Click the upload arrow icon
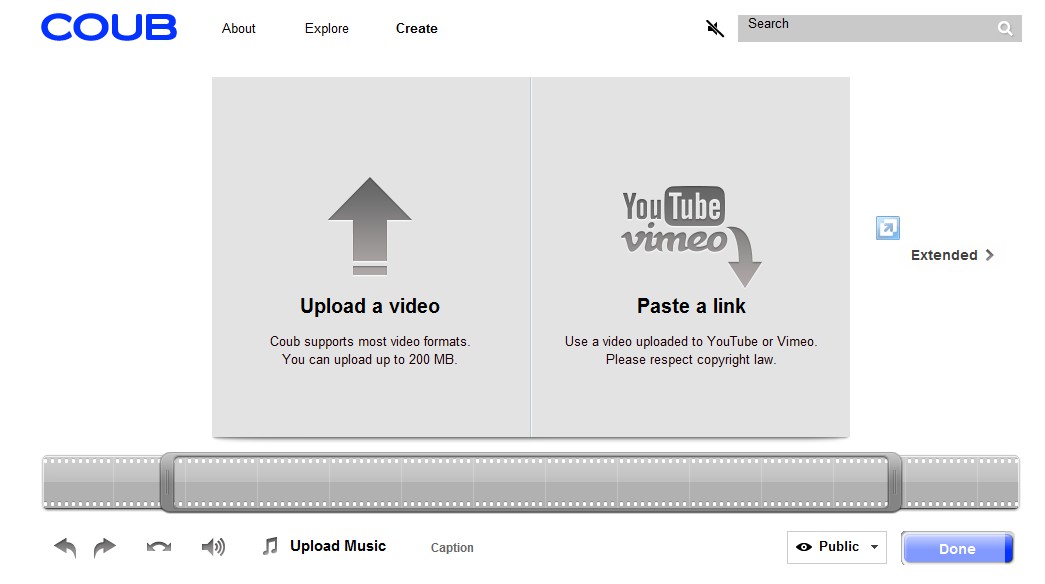 coord(370,226)
